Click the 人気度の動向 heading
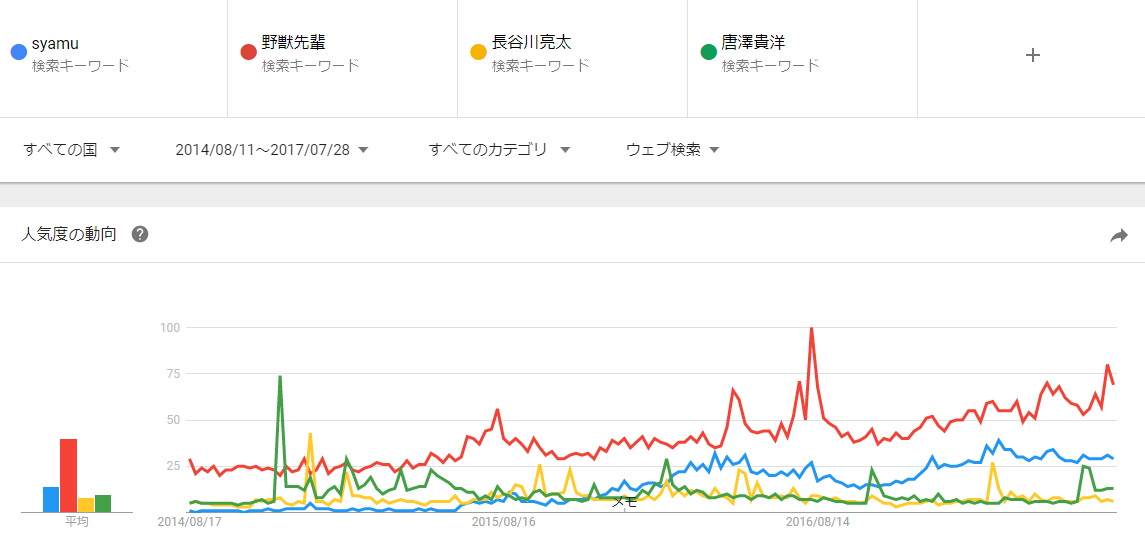The image size is (1145, 535). point(69,235)
